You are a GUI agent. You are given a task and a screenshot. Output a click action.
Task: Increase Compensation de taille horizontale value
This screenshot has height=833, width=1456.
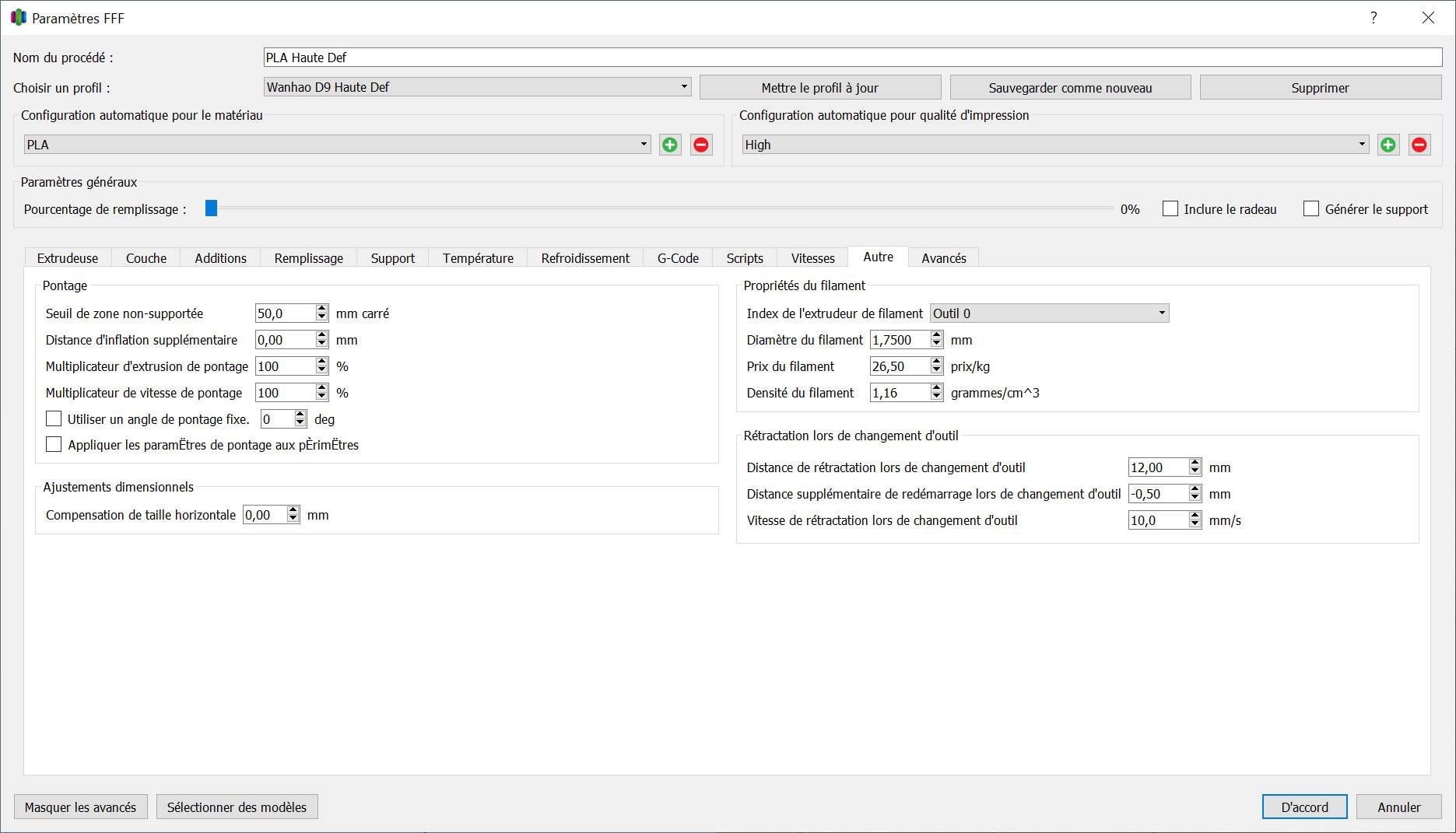click(293, 510)
